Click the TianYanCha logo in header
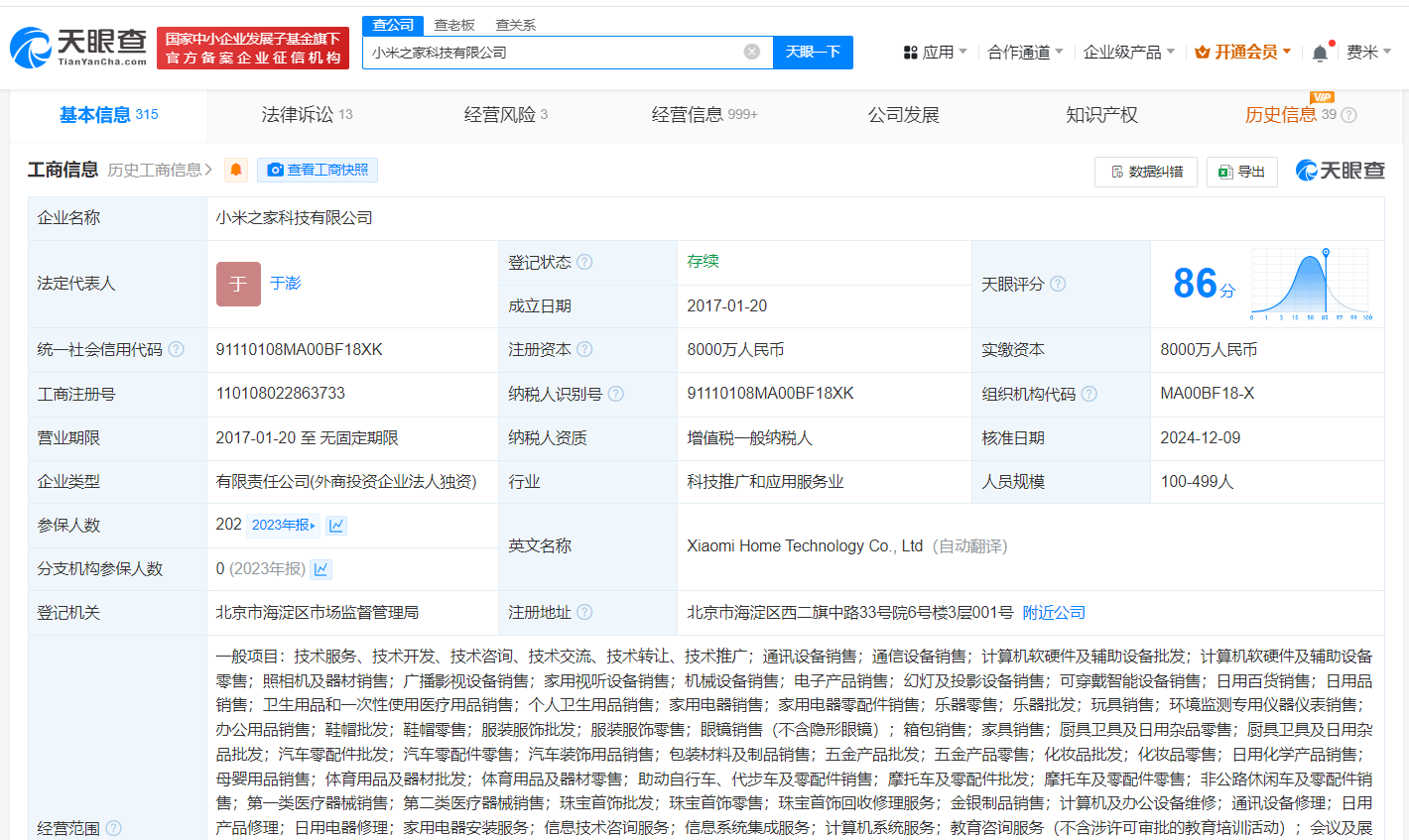 click(x=78, y=47)
